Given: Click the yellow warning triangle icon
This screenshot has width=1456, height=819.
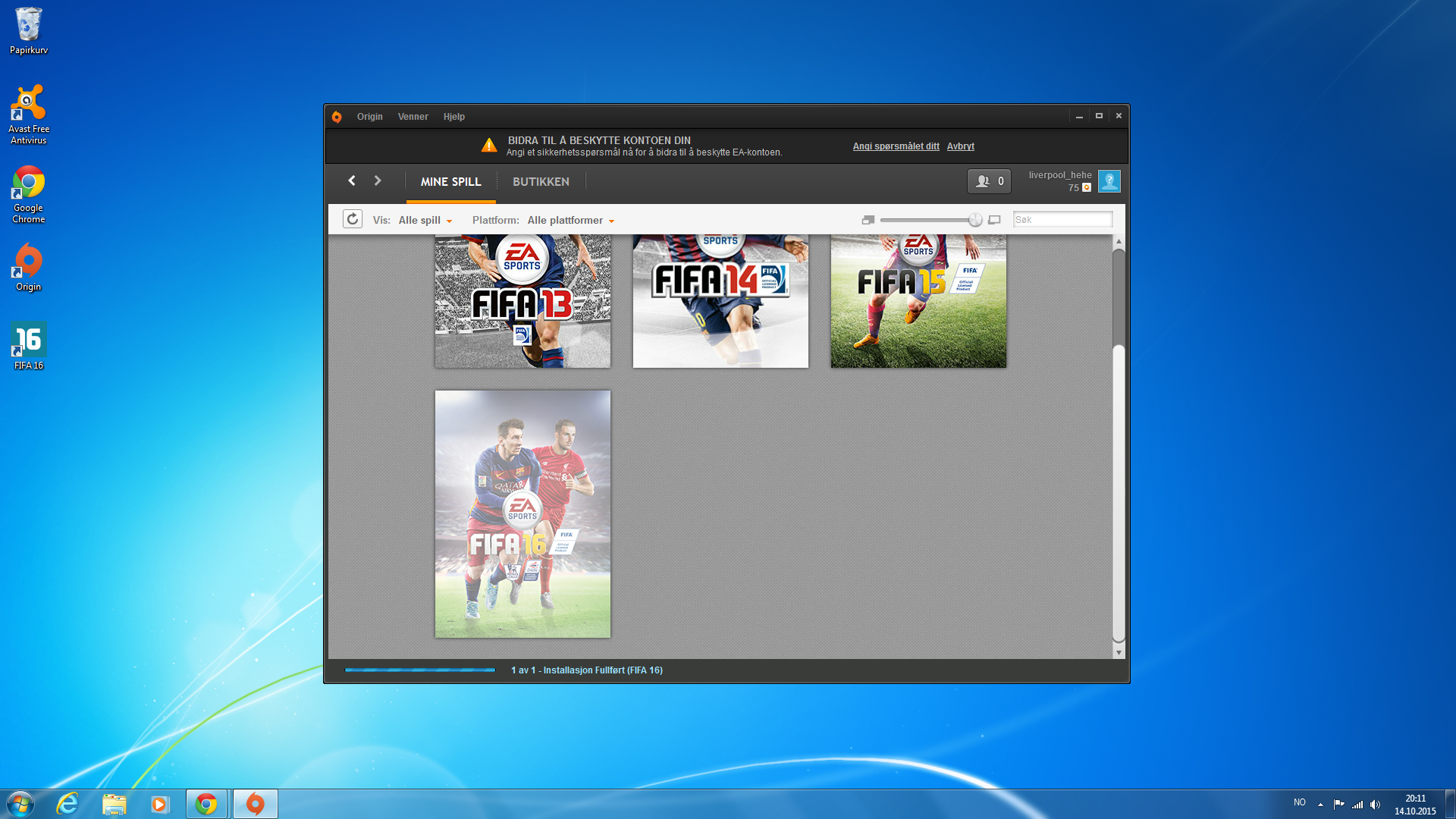Looking at the screenshot, I should pos(489,145).
